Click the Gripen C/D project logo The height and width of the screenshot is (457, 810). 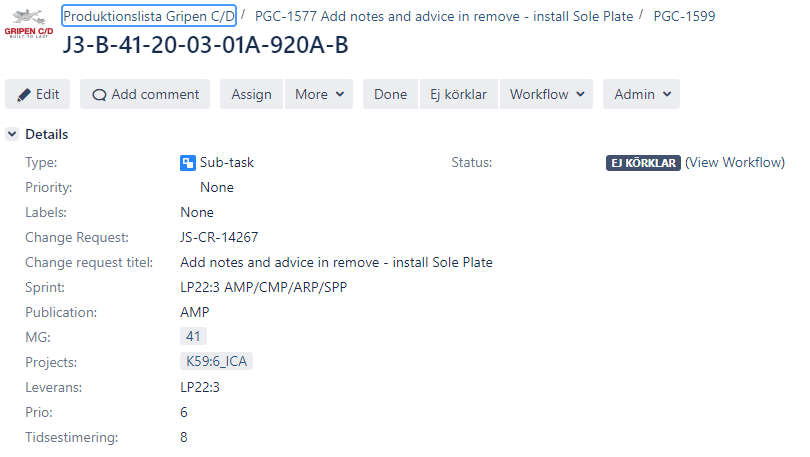pyautogui.click(x=28, y=23)
